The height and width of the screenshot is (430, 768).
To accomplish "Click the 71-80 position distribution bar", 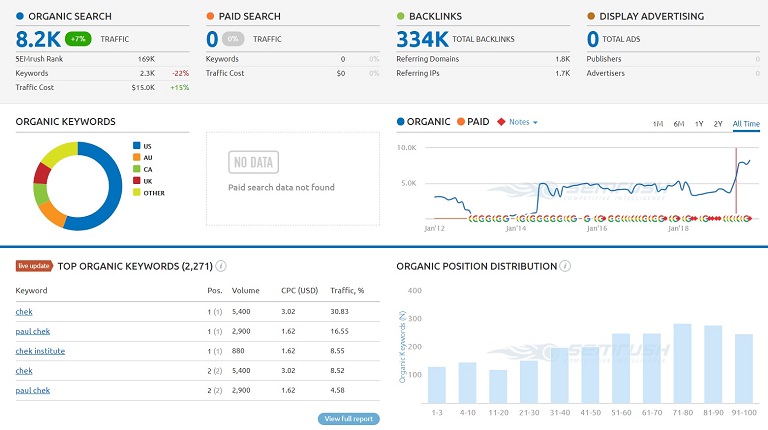I will [682, 363].
